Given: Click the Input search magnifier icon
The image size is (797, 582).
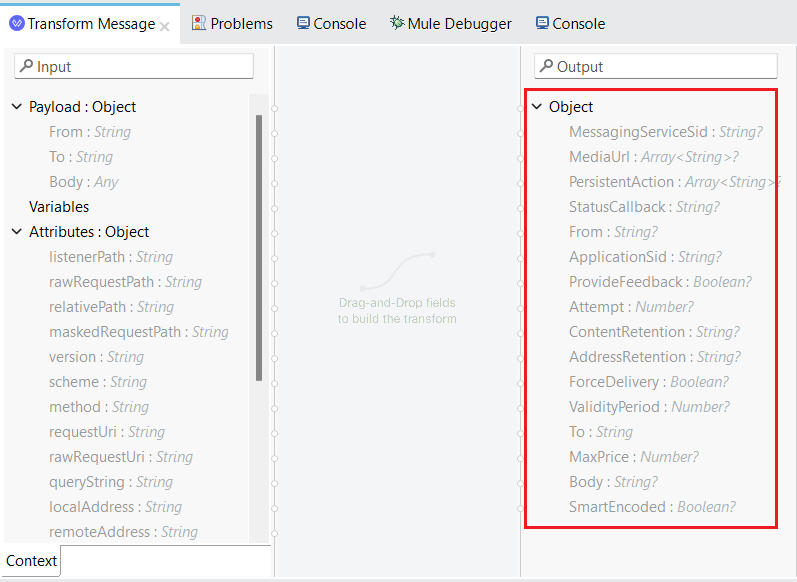Looking at the screenshot, I should point(26,66).
